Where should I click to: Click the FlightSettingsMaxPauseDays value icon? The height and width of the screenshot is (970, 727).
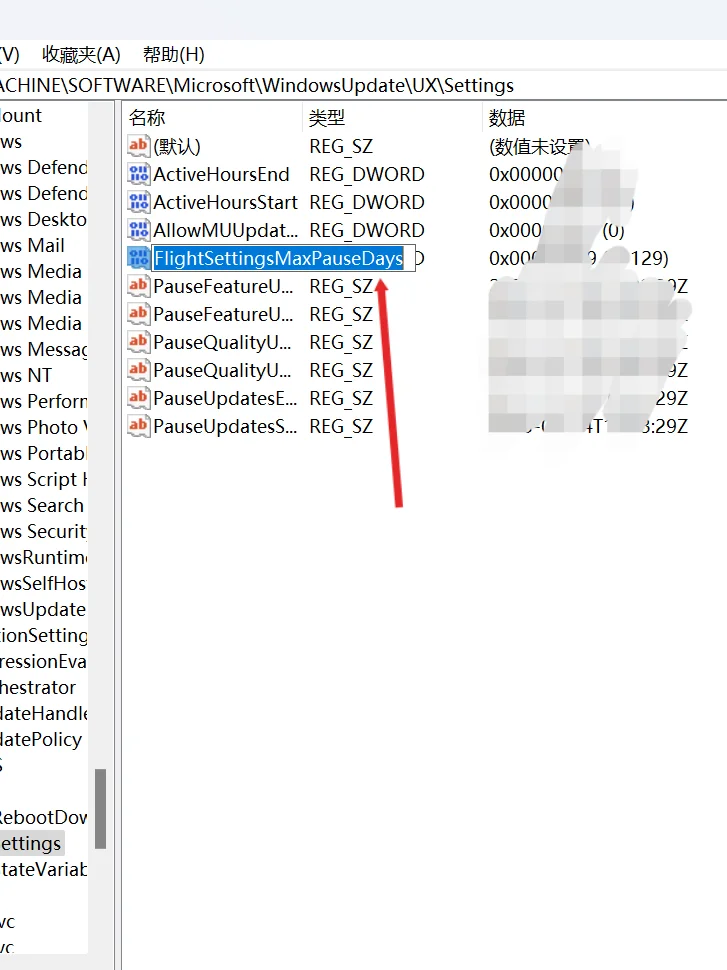(139, 258)
